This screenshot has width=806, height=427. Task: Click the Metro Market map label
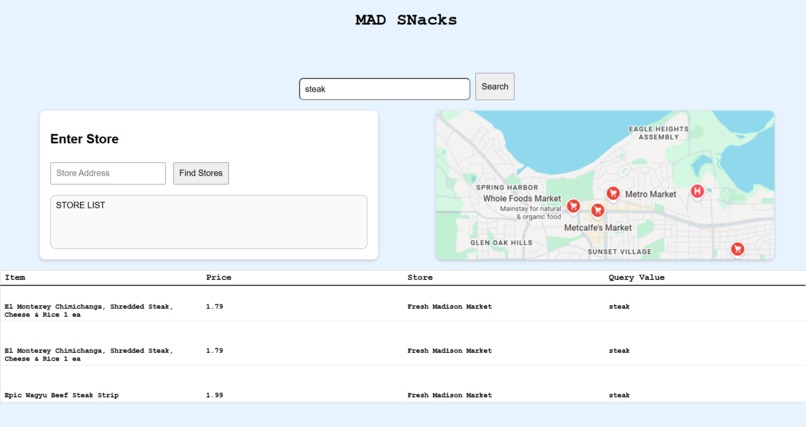(650, 194)
